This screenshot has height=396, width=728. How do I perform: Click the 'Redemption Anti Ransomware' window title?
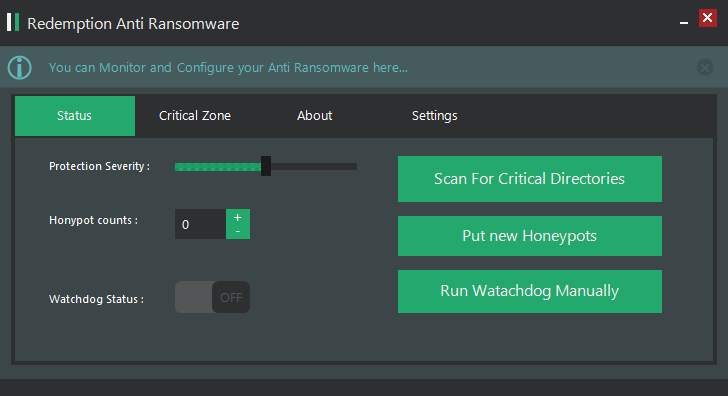click(x=133, y=24)
